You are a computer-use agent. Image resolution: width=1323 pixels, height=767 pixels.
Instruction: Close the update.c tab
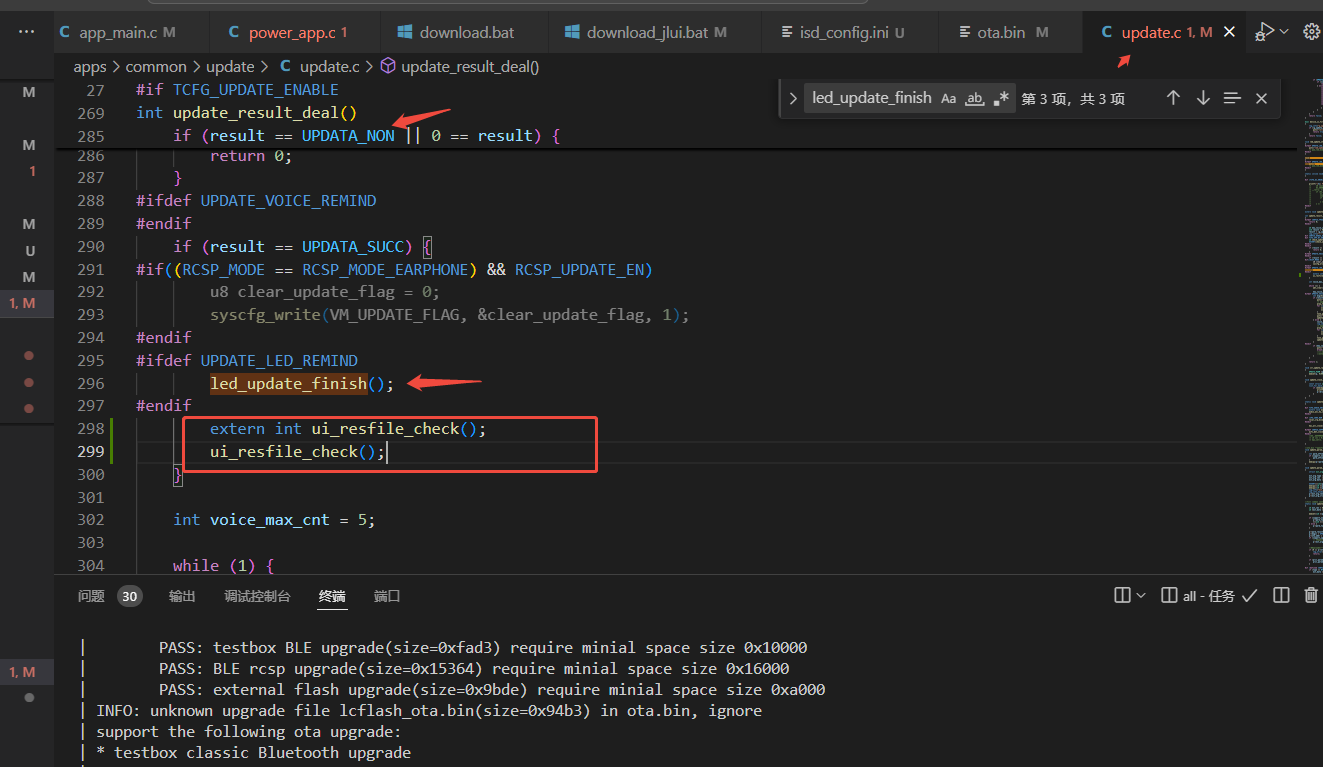pos(1229,32)
